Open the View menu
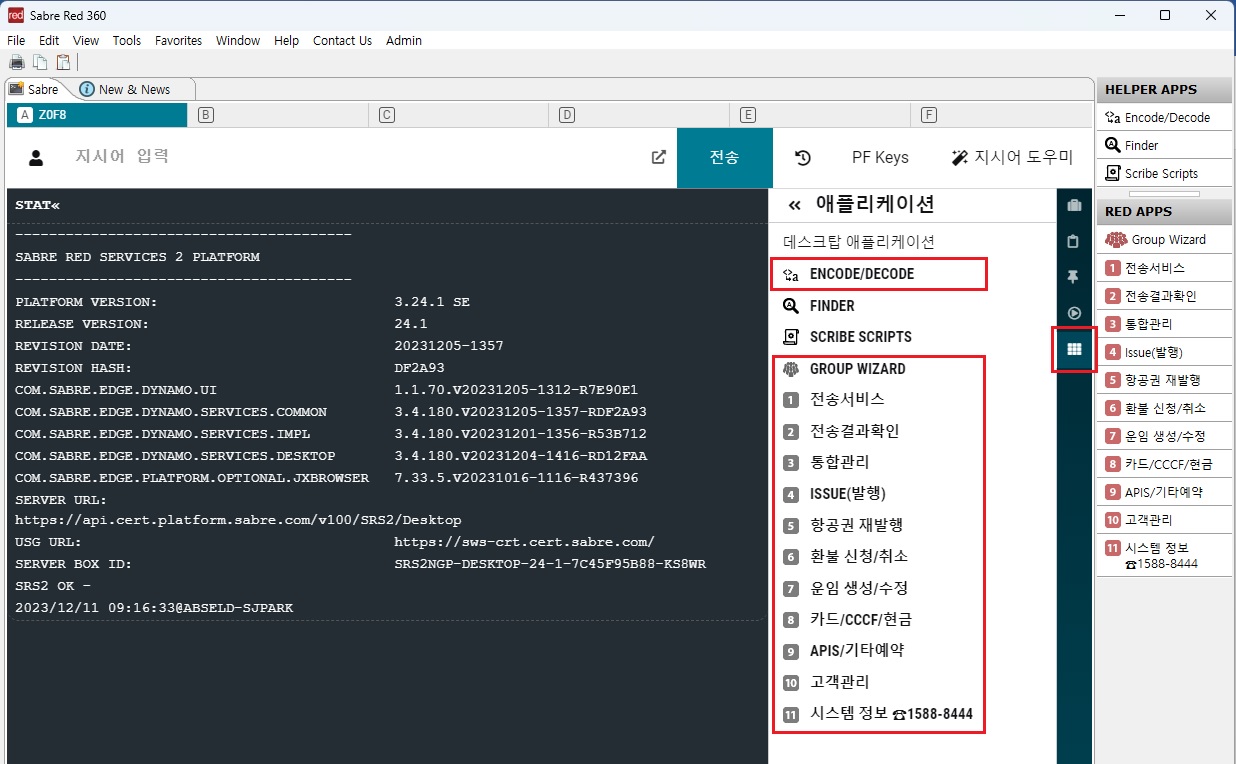This screenshot has height=764, width=1236. 86,41
